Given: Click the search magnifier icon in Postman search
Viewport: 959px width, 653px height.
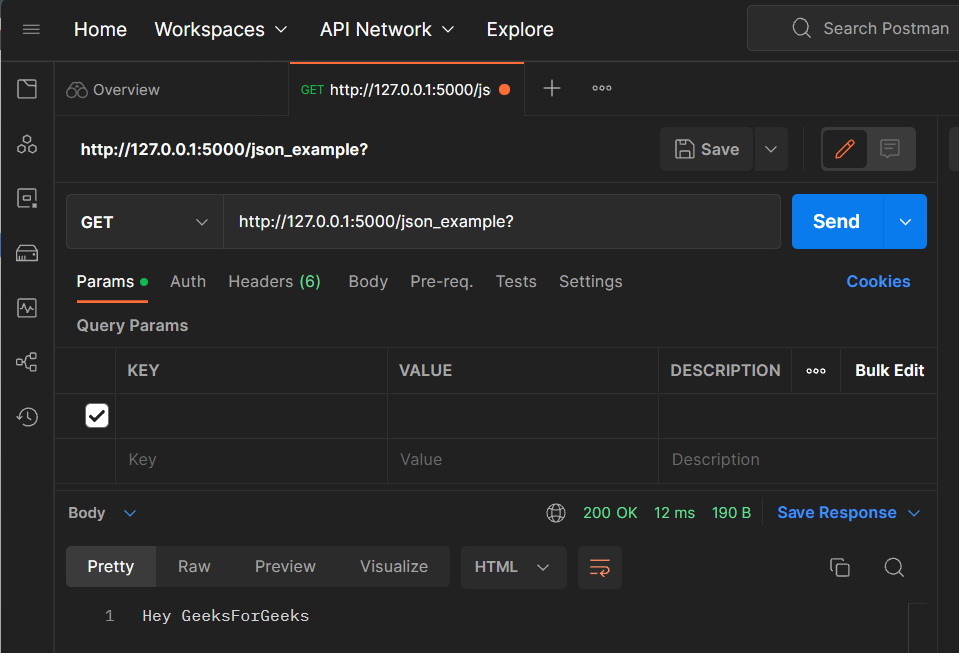Looking at the screenshot, I should point(801,28).
